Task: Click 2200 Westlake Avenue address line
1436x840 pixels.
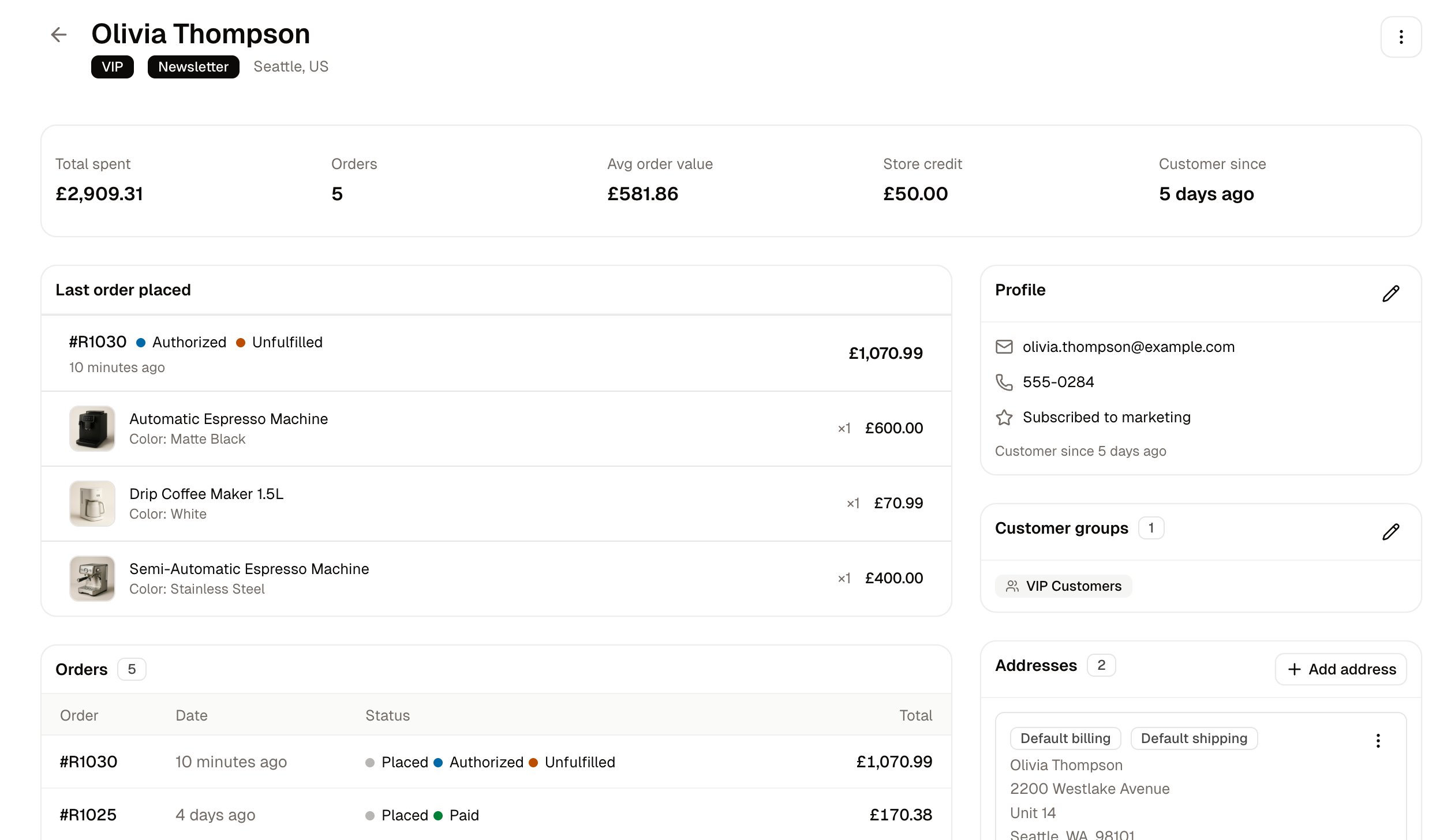Action: 1090,789
